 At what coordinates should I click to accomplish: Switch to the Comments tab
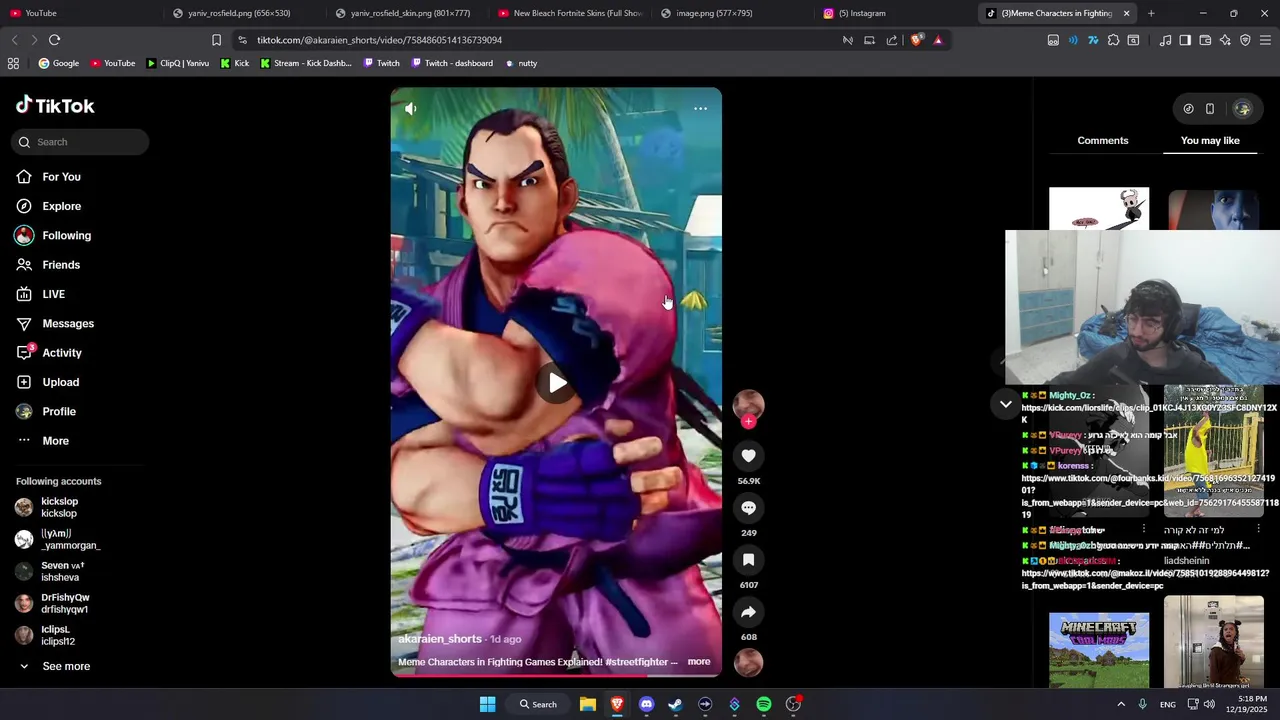(1103, 141)
